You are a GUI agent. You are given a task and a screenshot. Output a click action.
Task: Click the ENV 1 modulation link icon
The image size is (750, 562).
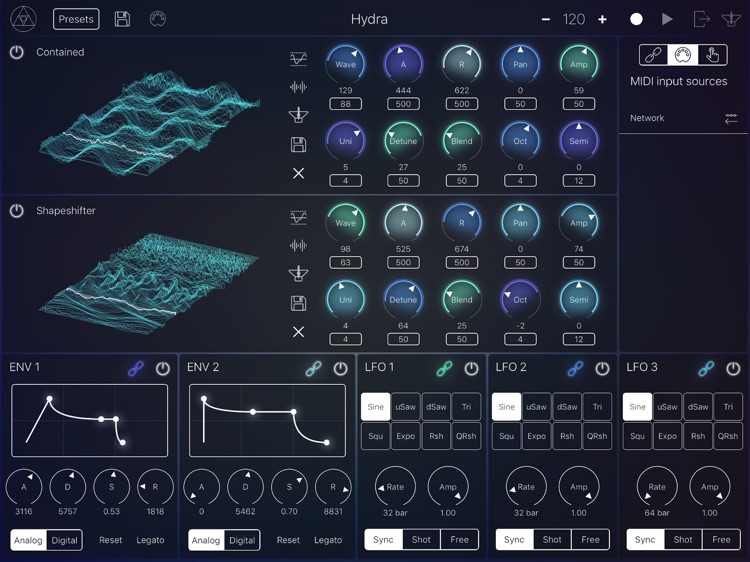136,368
